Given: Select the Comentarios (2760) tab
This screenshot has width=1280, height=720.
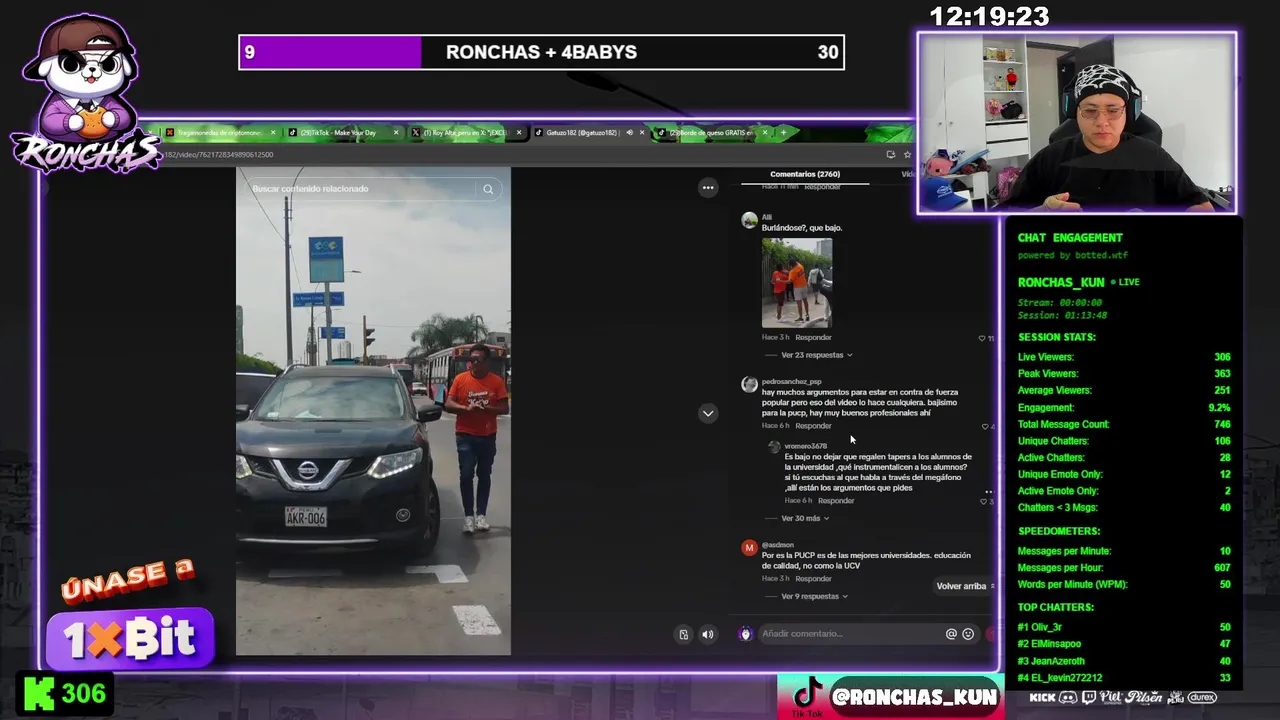Looking at the screenshot, I should pos(805,174).
